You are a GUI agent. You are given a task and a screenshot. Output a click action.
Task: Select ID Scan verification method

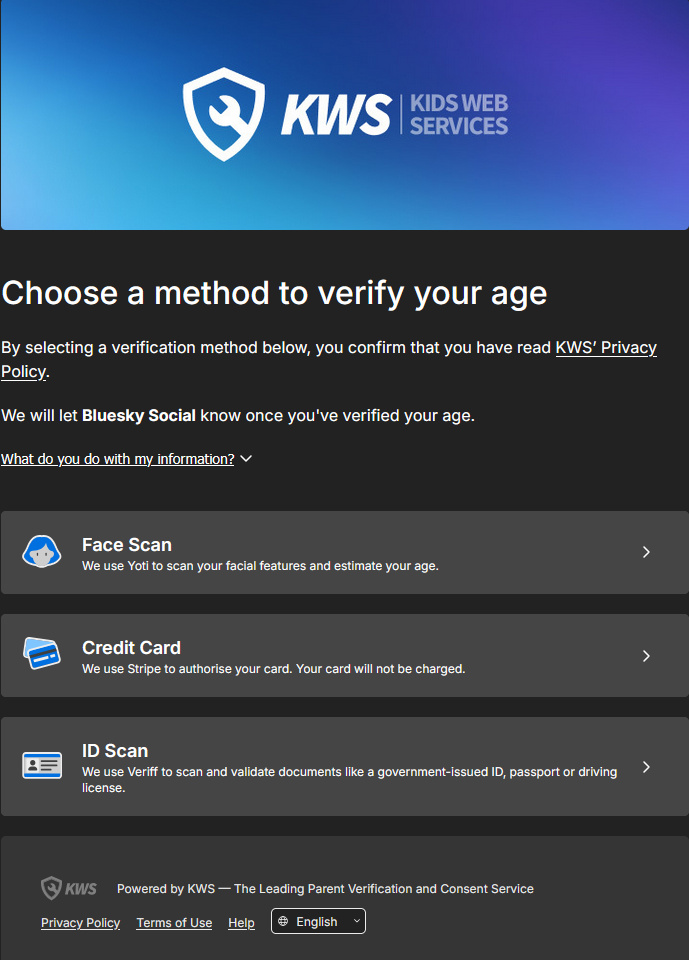click(344, 767)
